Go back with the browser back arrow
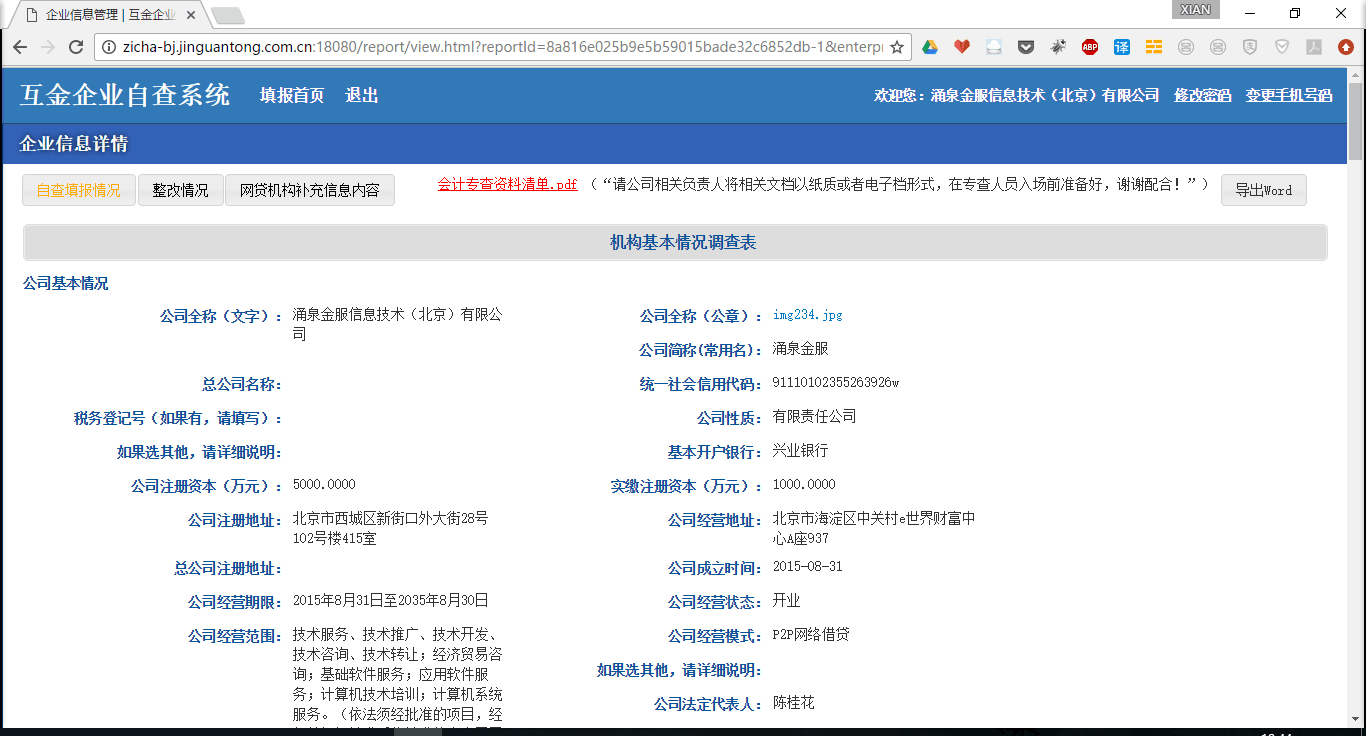This screenshot has width=1366, height=736. point(19,47)
